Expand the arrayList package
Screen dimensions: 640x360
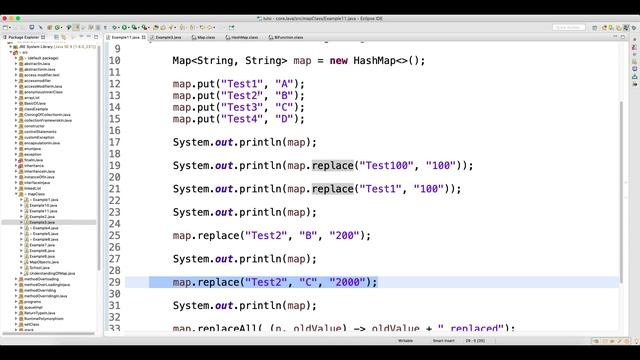tap(16, 98)
